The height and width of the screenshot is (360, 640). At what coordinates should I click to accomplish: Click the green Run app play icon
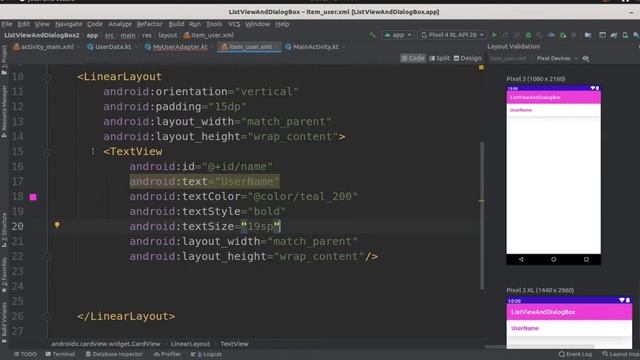pos(494,35)
